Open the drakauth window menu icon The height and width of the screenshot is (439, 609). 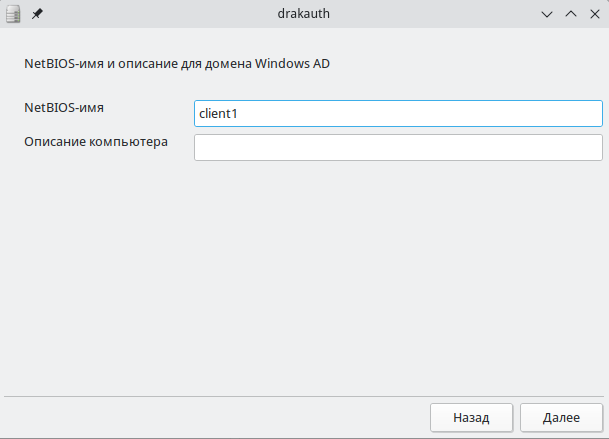pos(14,14)
